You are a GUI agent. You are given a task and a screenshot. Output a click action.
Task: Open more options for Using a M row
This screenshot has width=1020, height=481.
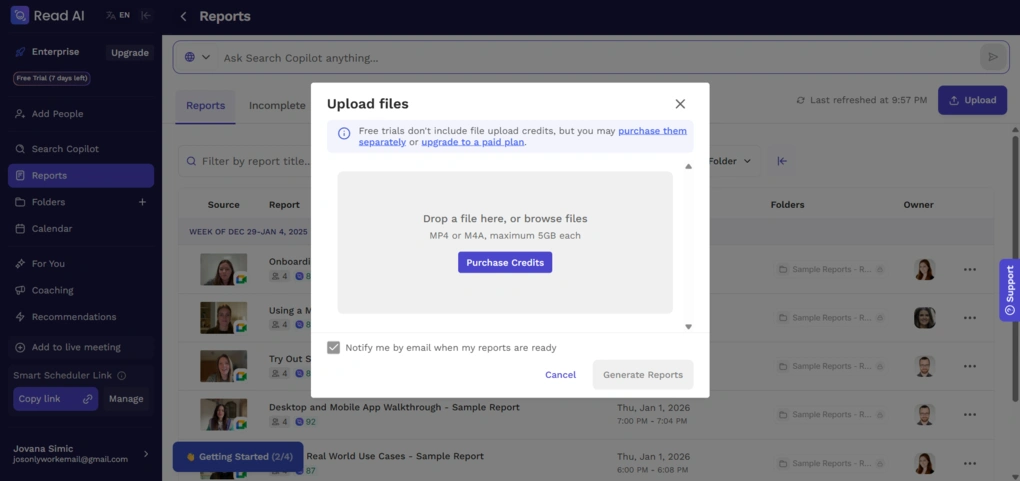(970, 318)
